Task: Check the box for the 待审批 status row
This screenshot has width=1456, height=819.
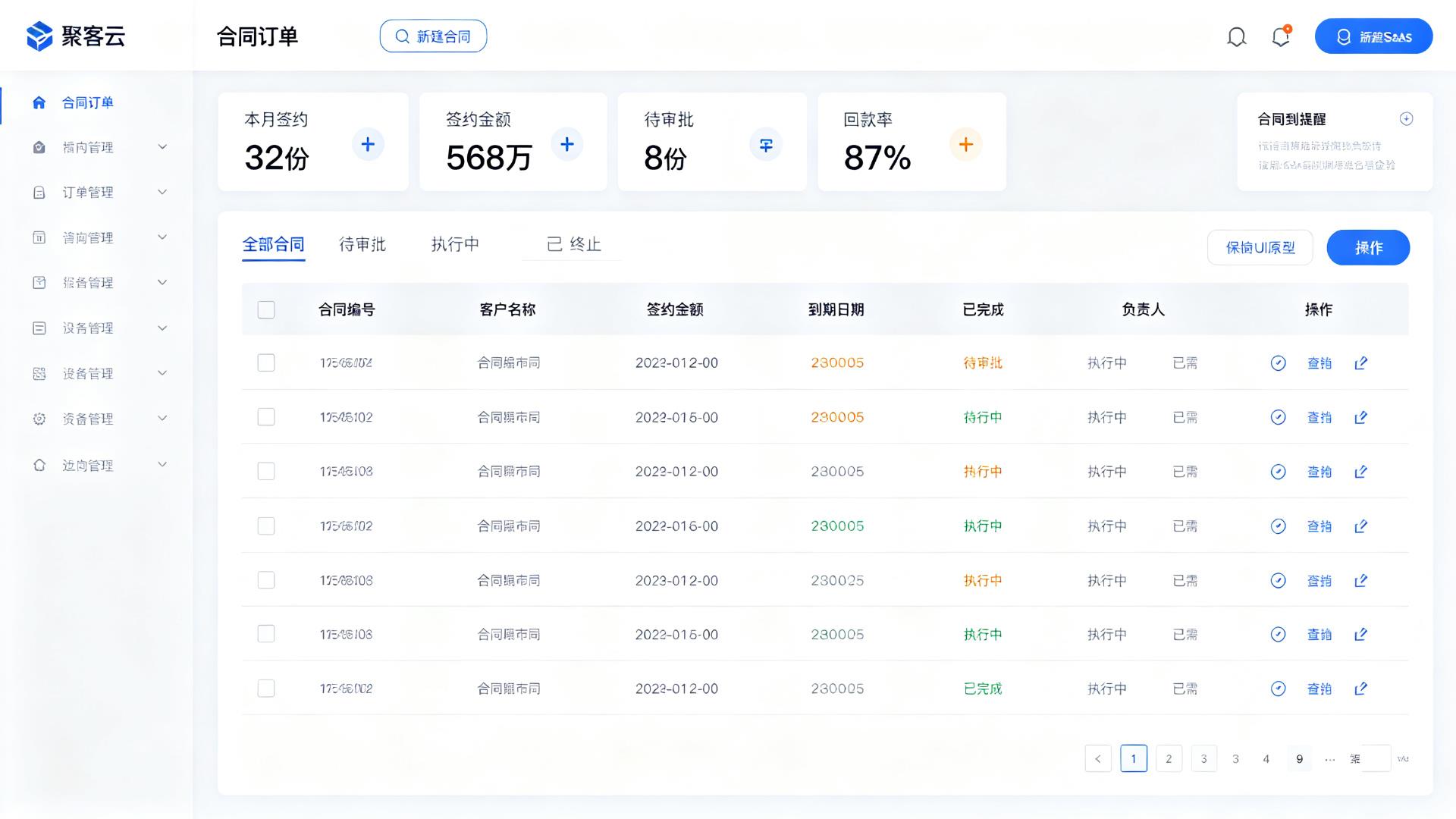Action: [x=266, y=362]
